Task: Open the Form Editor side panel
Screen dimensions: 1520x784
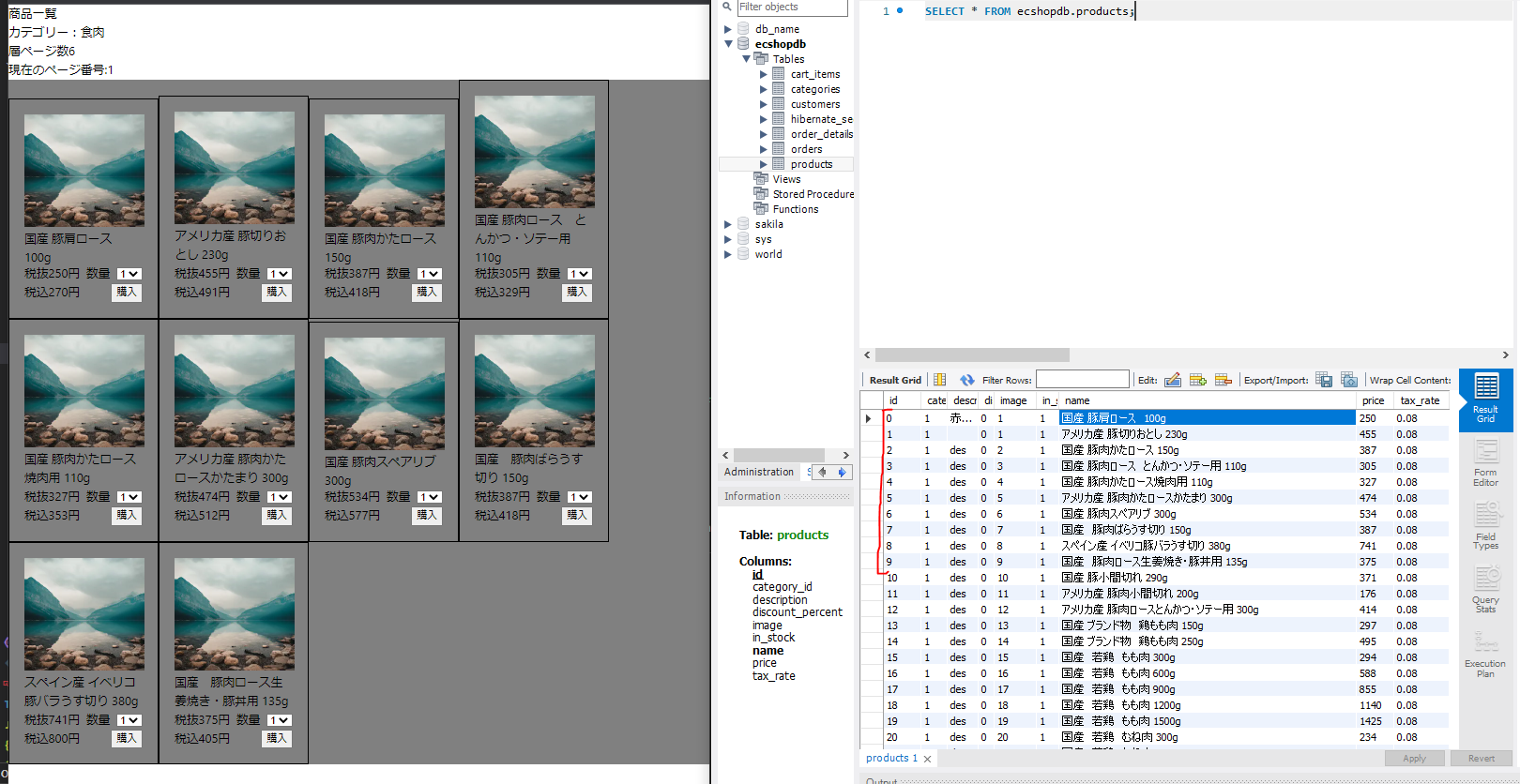Action: coord(1486,464)
